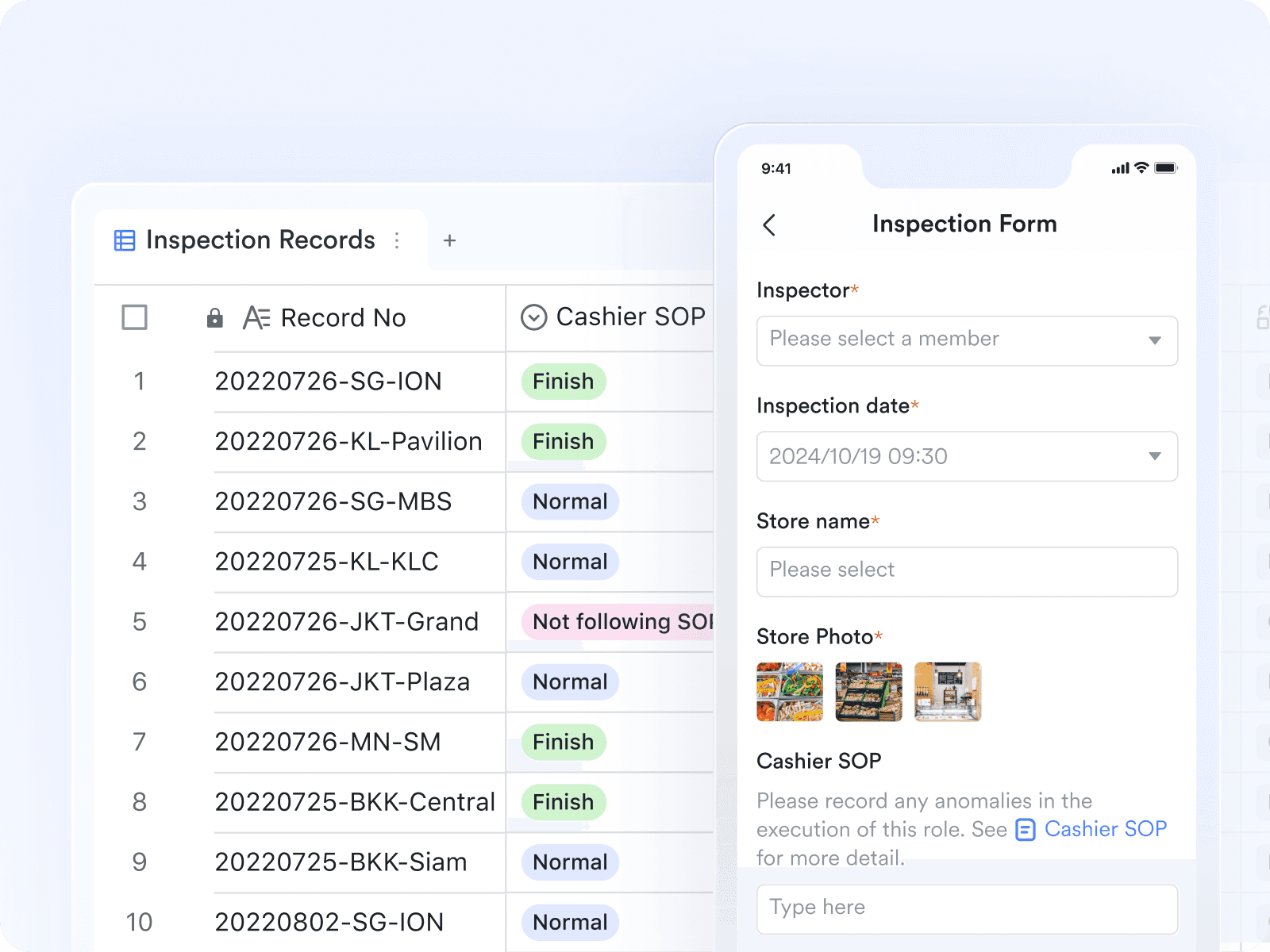Add a new sheet with the plus icon
The width and height of the screenshot is (1270, 952).
pos(449,240)
